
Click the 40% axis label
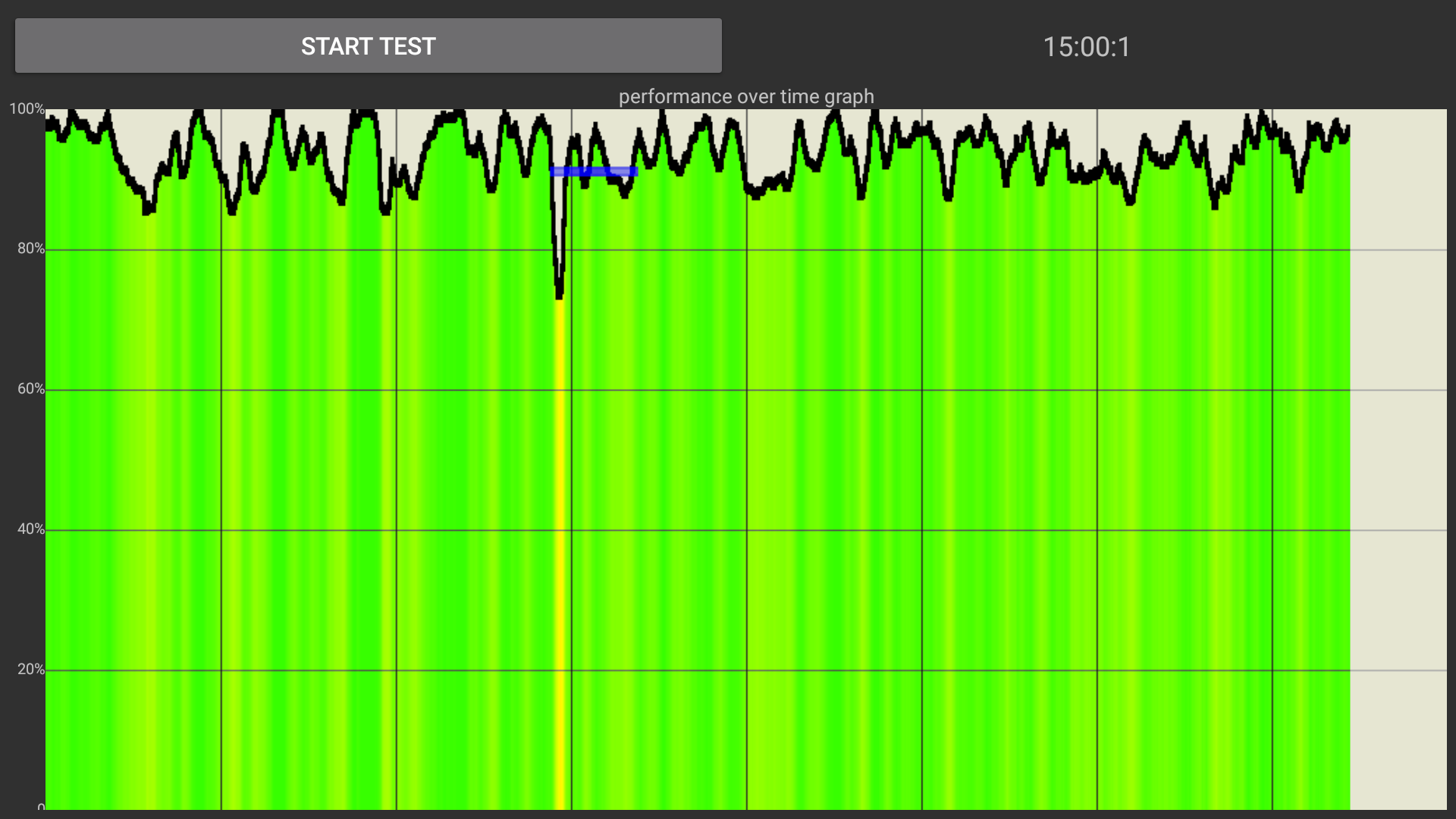[x=30, y=529]
